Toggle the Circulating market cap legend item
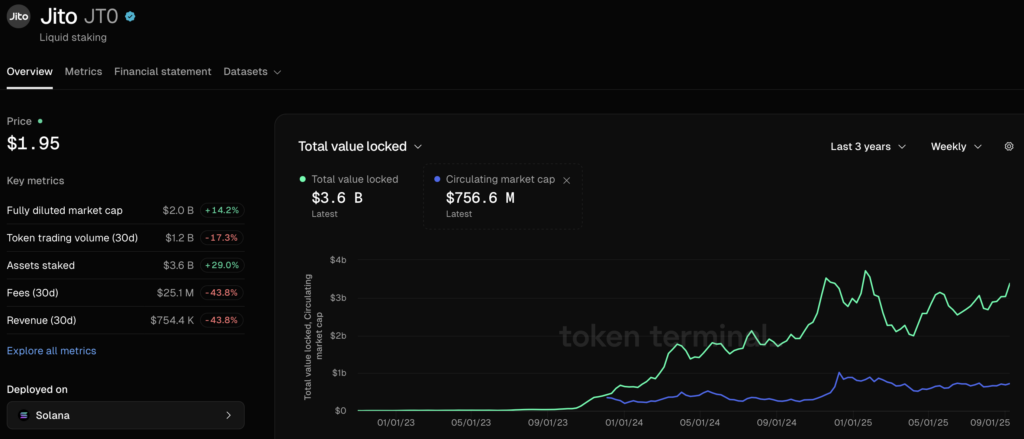1024x439 pixels. pos(494,179)
